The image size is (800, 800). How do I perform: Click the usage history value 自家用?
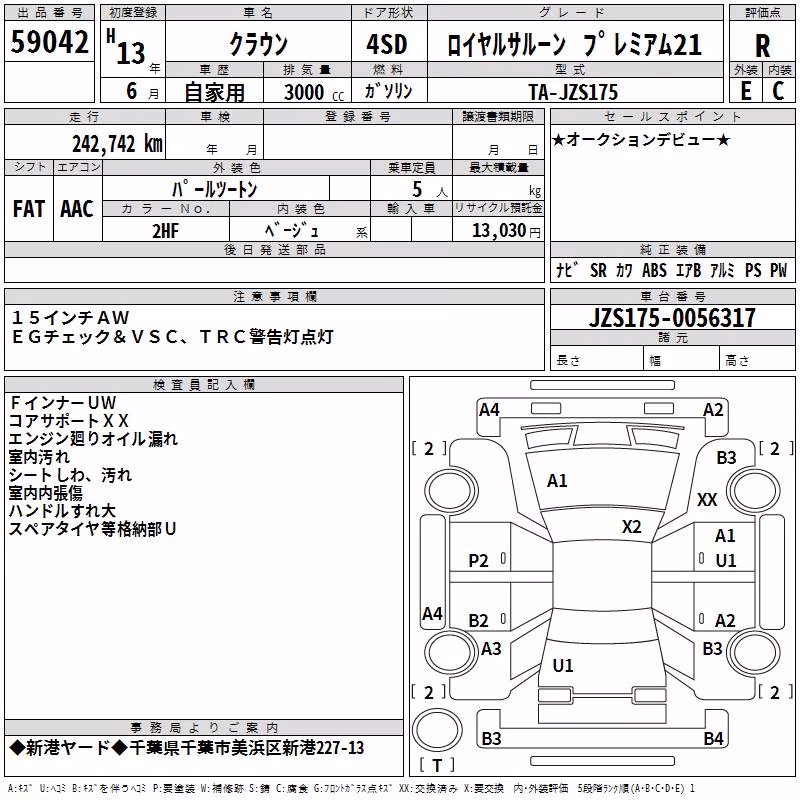click(x=214, y=92)
